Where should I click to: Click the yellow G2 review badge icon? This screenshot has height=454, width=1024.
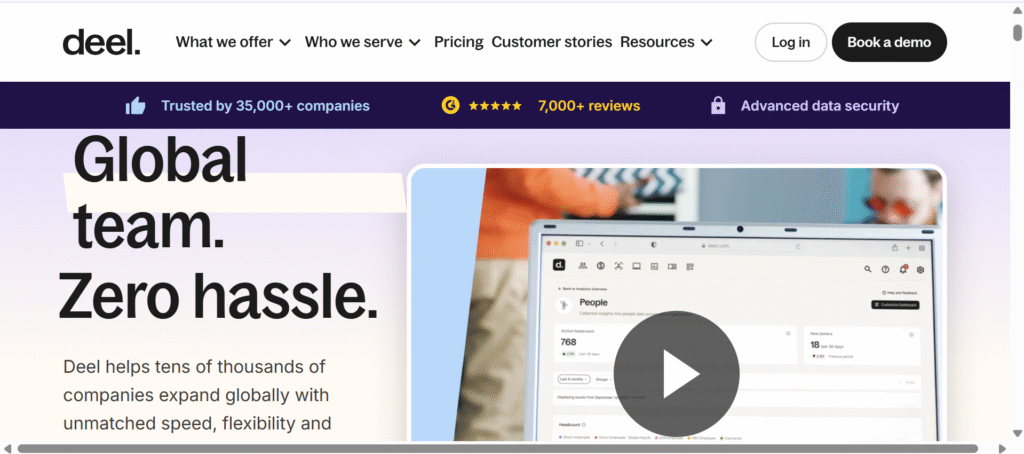[450, 105]
